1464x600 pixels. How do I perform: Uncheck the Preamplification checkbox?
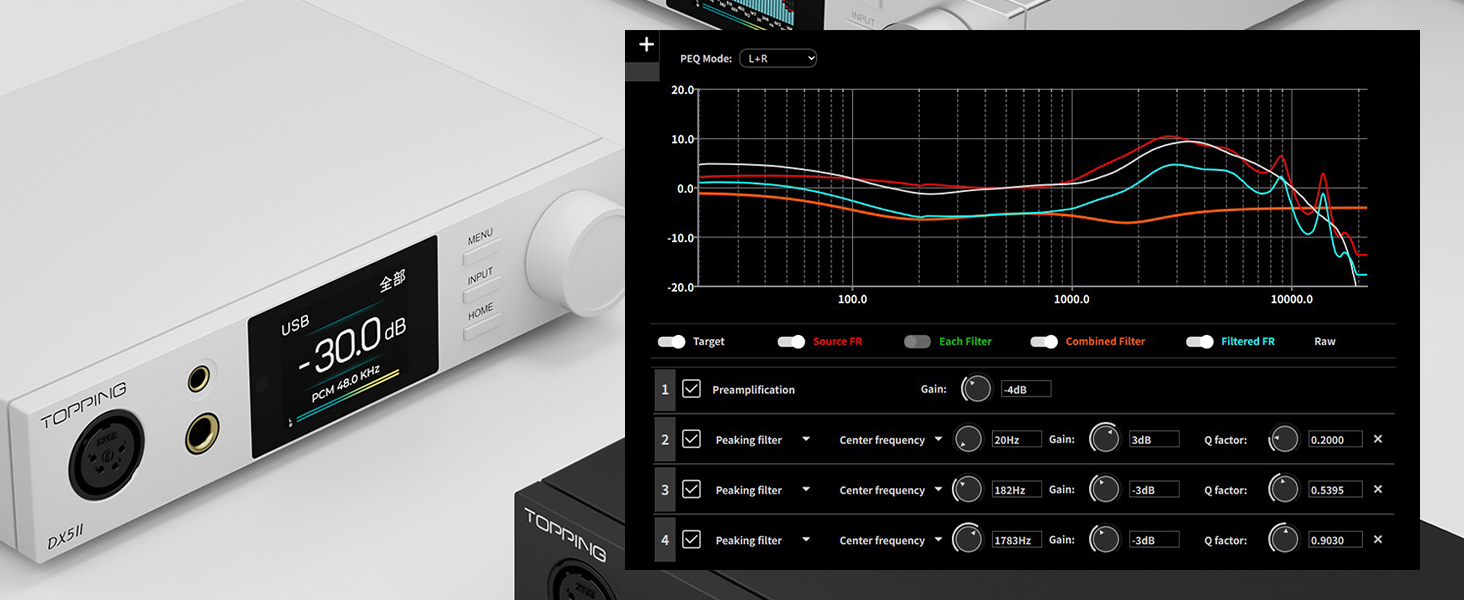[x=691, y=389]
